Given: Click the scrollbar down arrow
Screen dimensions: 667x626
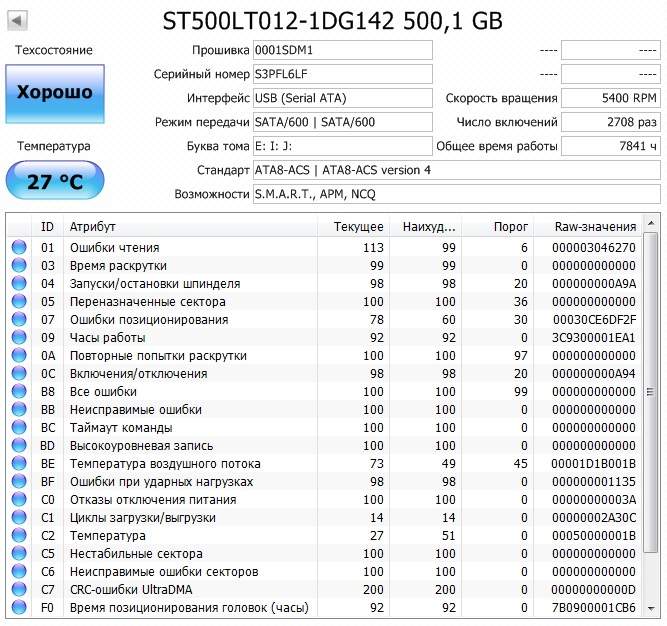Looking at the screenshot, I should pyautogui.click(x=650, y=609).
